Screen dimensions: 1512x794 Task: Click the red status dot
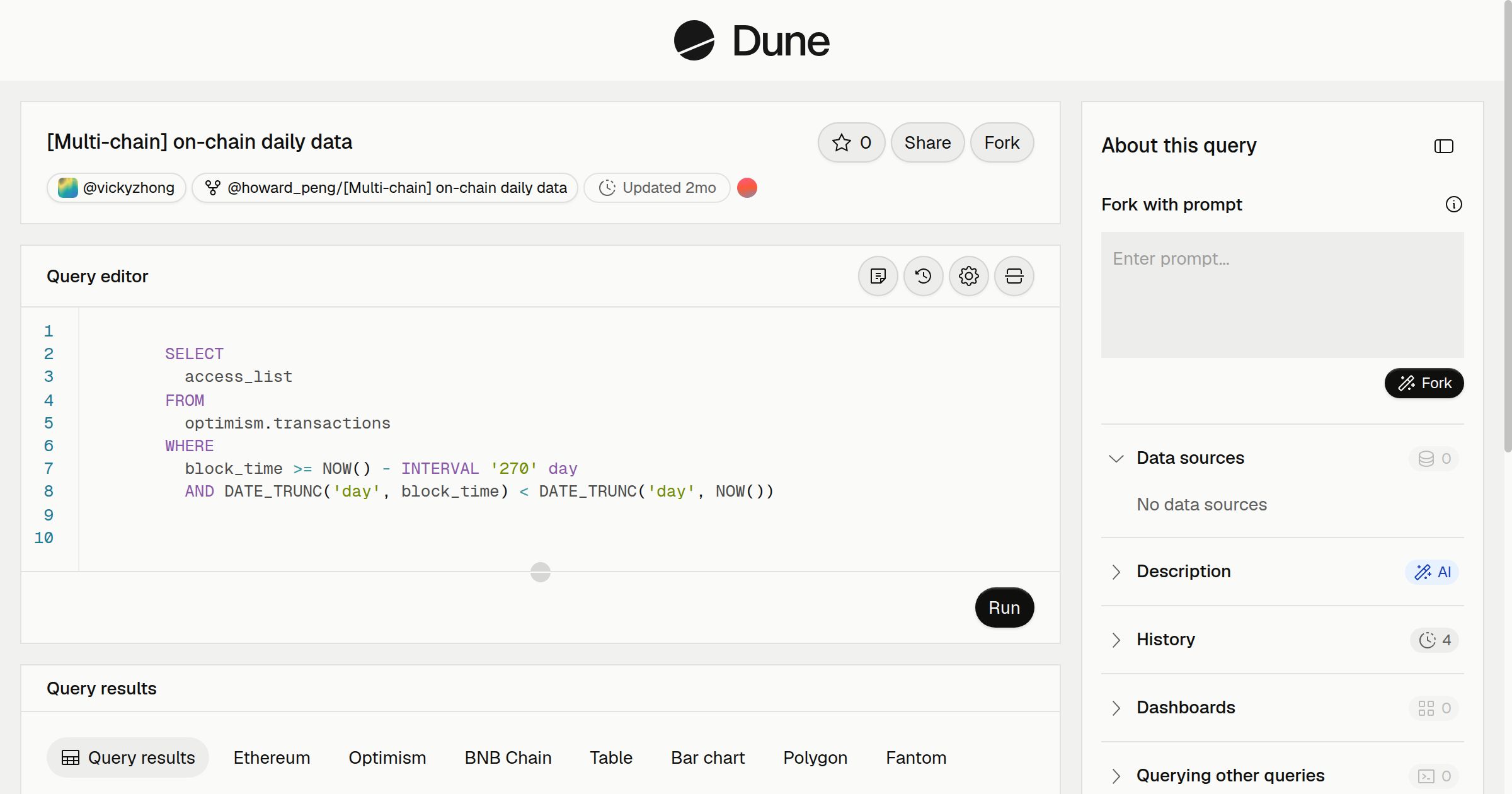[x=747, y=188]
